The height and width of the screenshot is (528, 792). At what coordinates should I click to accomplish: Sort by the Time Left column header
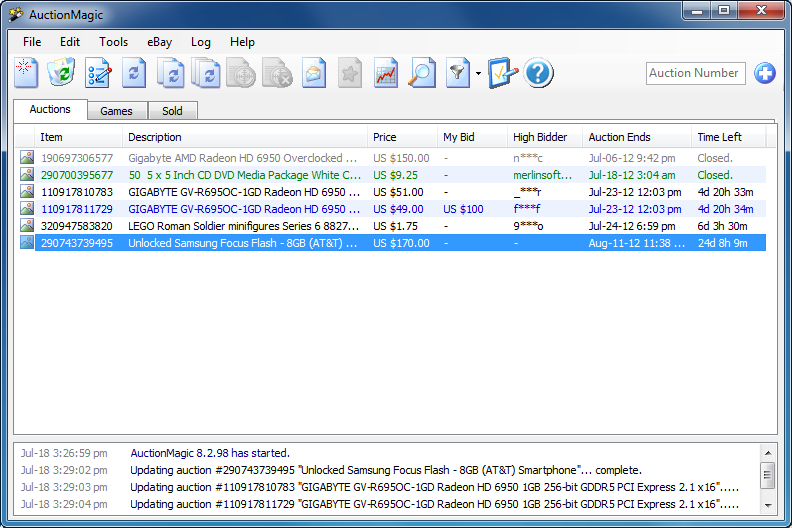(x=729, y=137)
